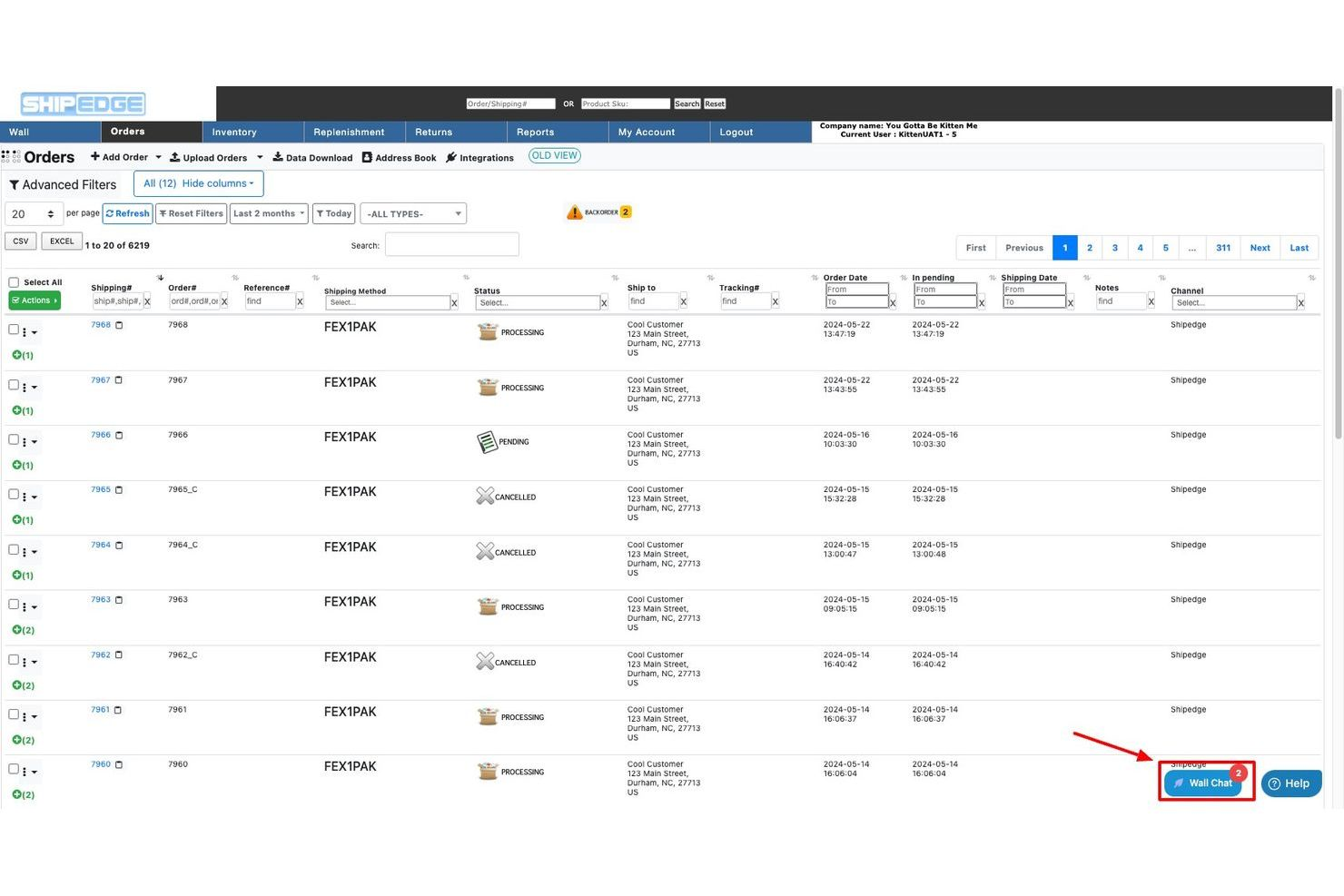Export orders with the CSV button
This screenshot has width=1344, height=896.
point(21,241)
